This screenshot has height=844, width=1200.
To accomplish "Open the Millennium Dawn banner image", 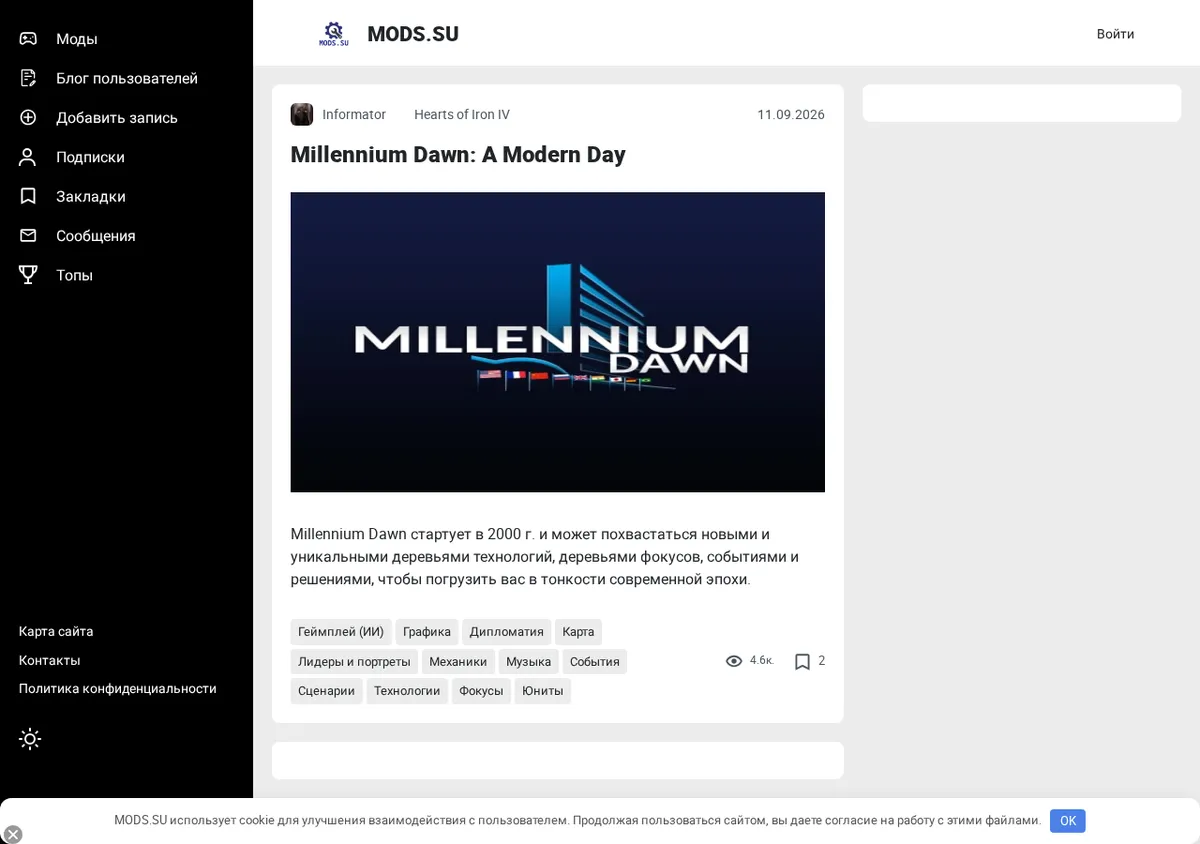I will pos(557,342).
